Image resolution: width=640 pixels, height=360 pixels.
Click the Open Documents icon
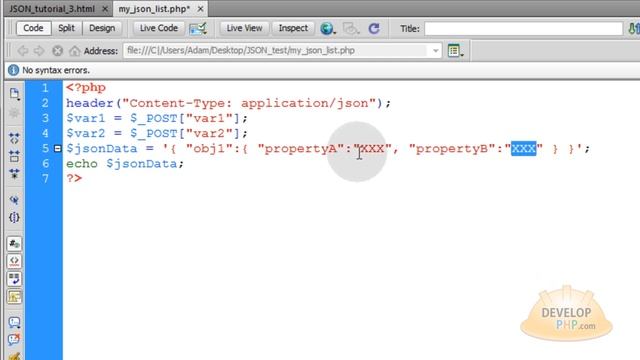point(14,94)
